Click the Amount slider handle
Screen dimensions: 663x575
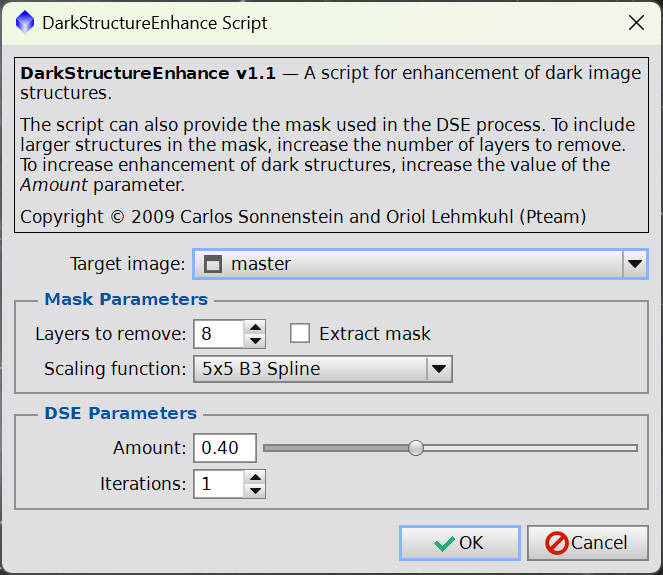[x=416, y=448]
